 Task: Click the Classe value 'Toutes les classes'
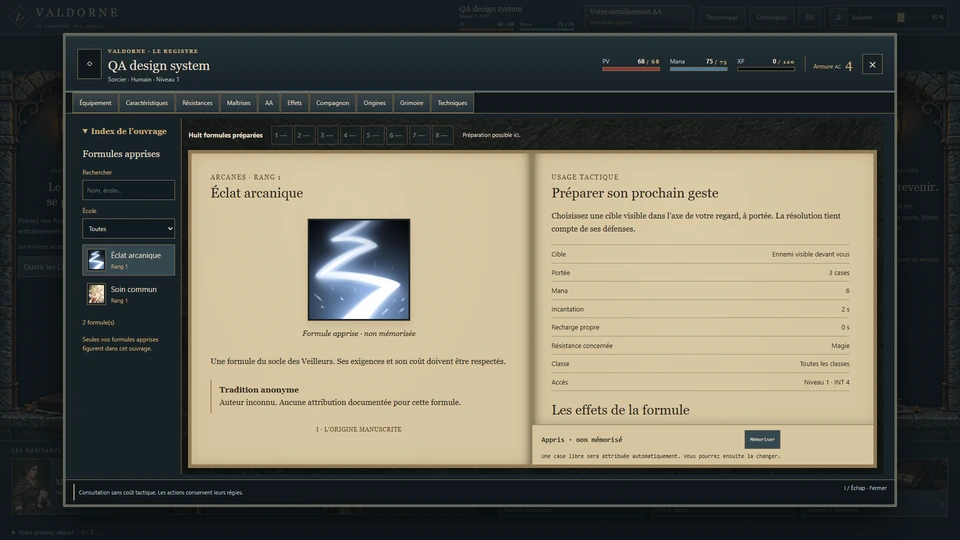[x=824, y=364]
